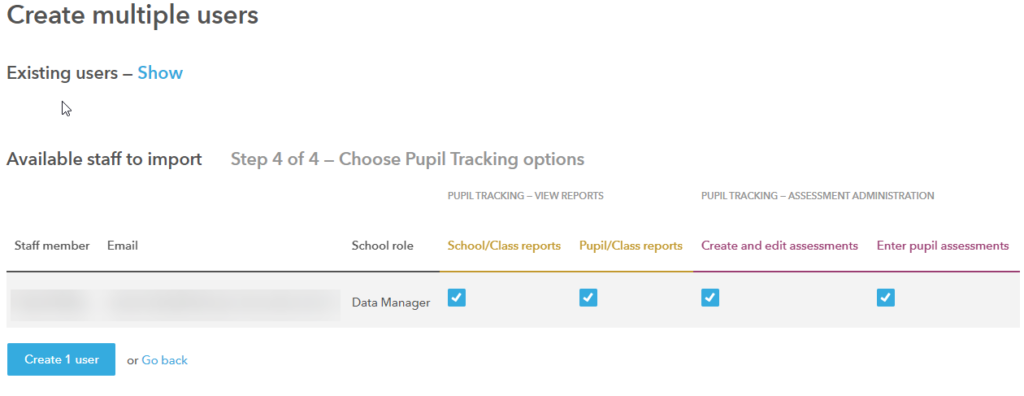
Task: Click the Create 1 user button
Action: click(61, 359)
